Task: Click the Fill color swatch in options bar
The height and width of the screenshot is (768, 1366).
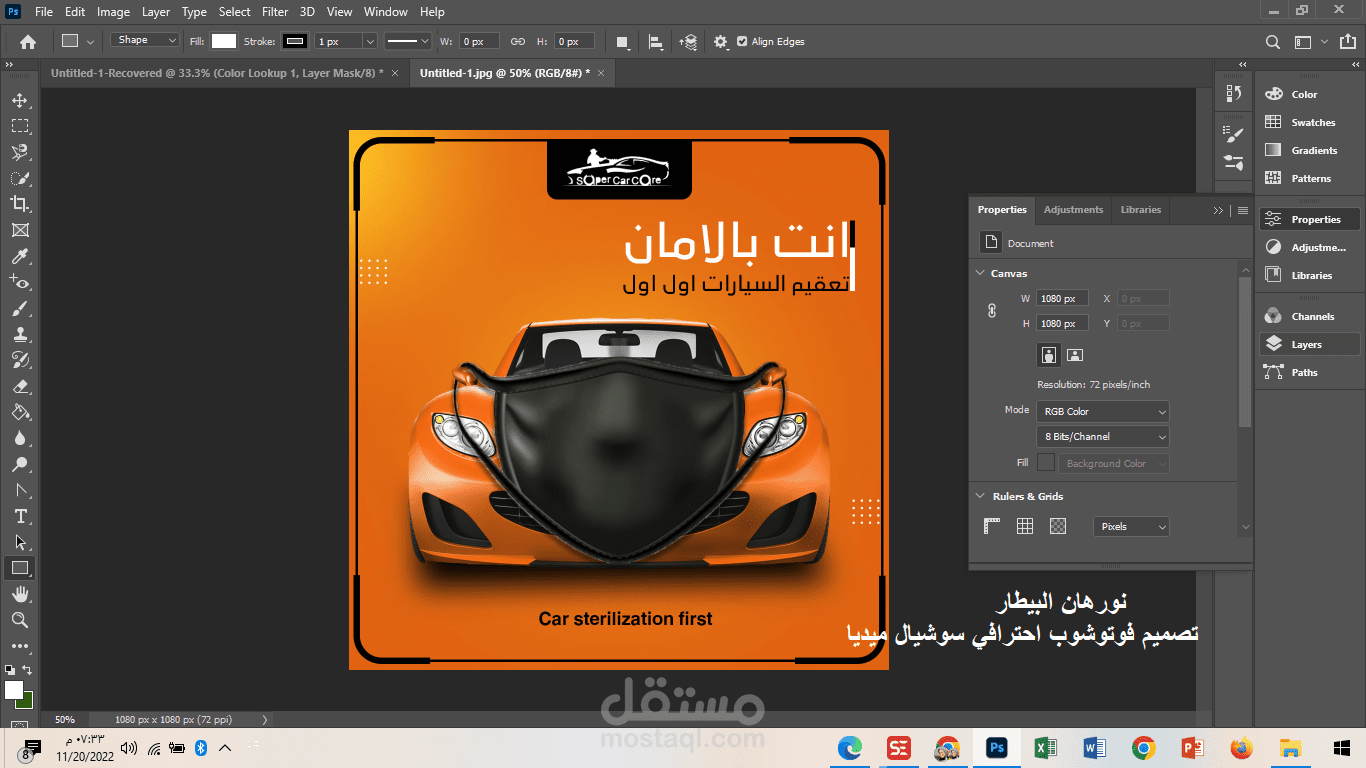Action: [224, 41]
